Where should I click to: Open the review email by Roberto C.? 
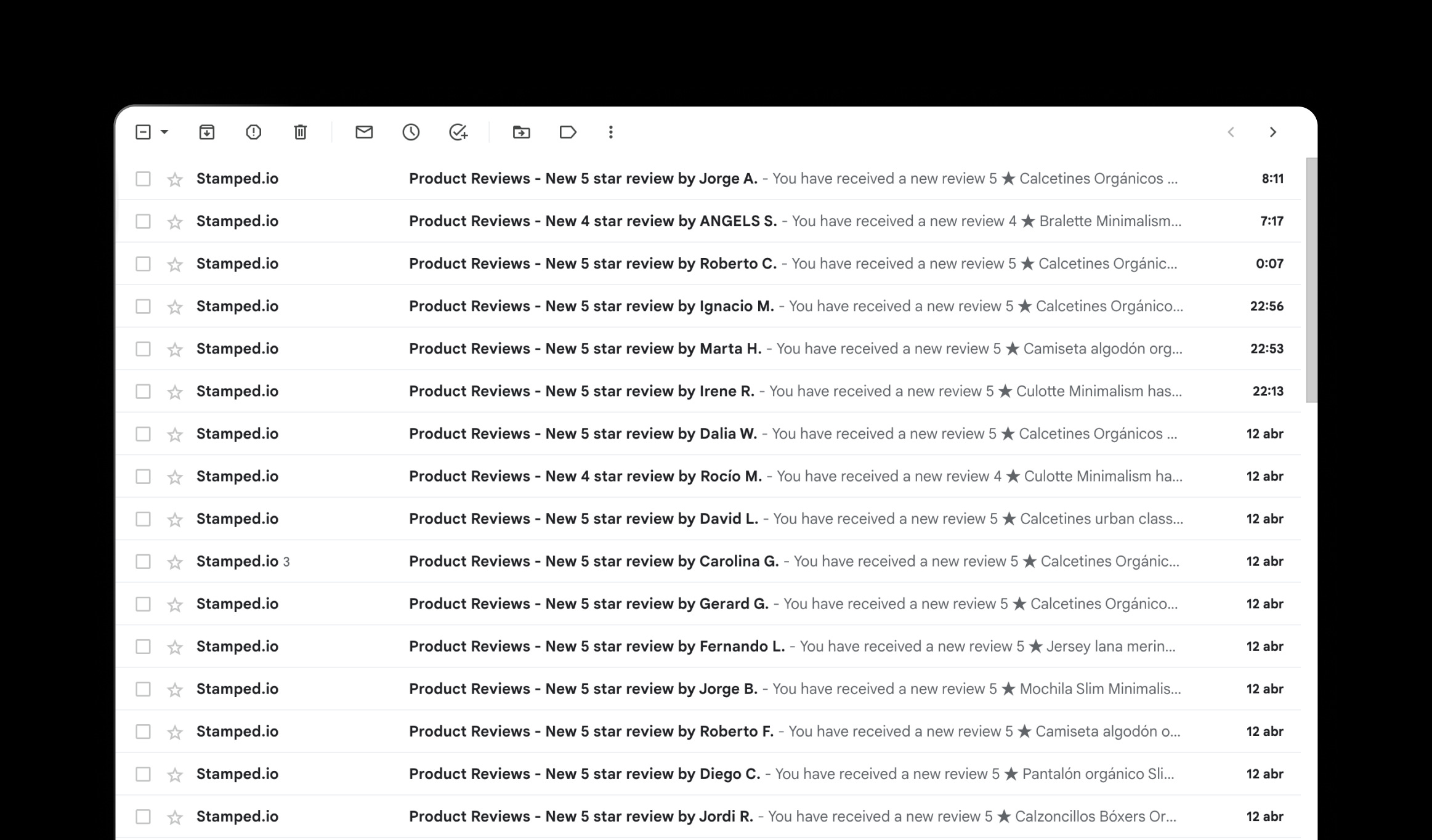tap(708, 264)
